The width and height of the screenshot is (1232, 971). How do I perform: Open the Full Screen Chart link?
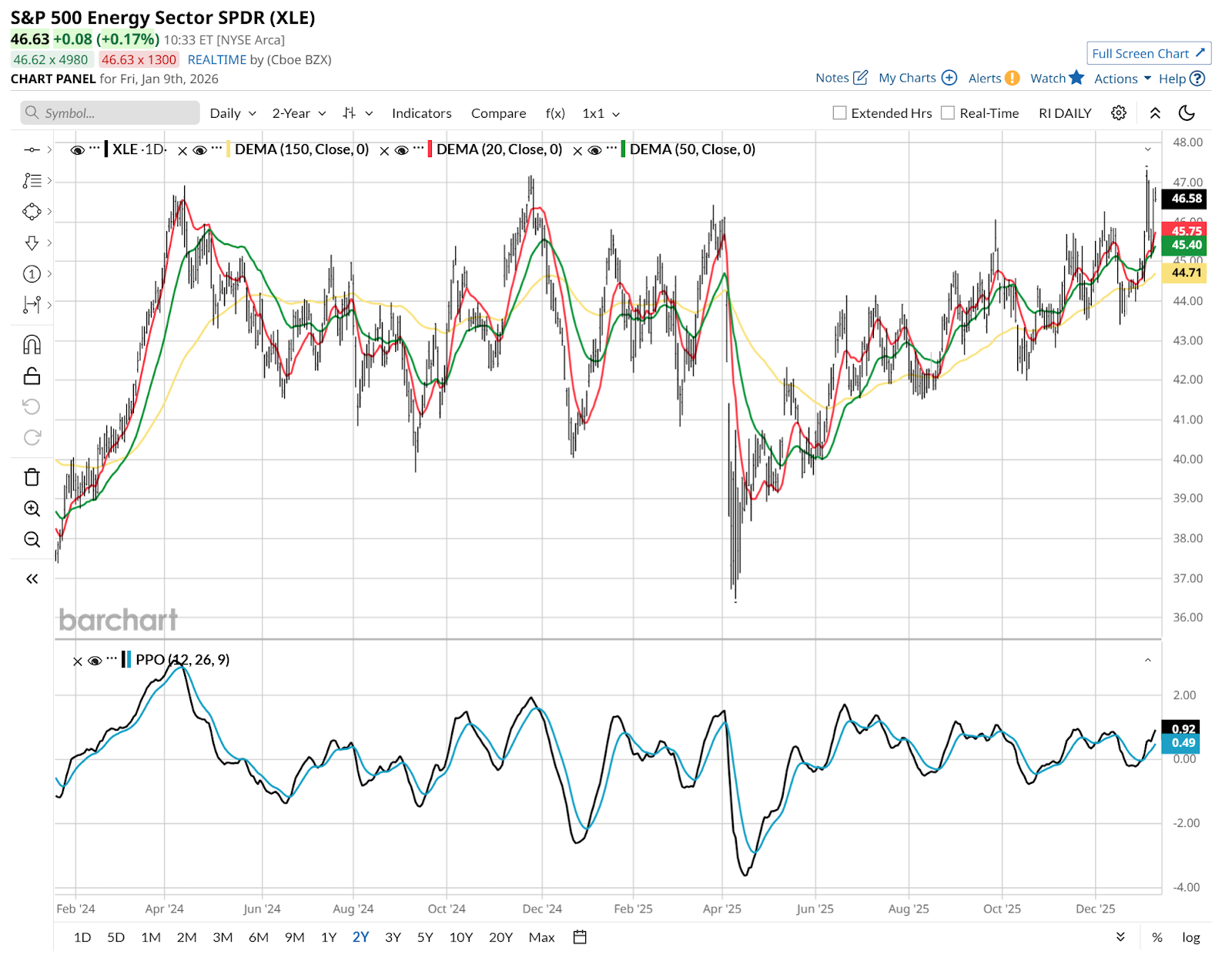[x=1148, y=53]
